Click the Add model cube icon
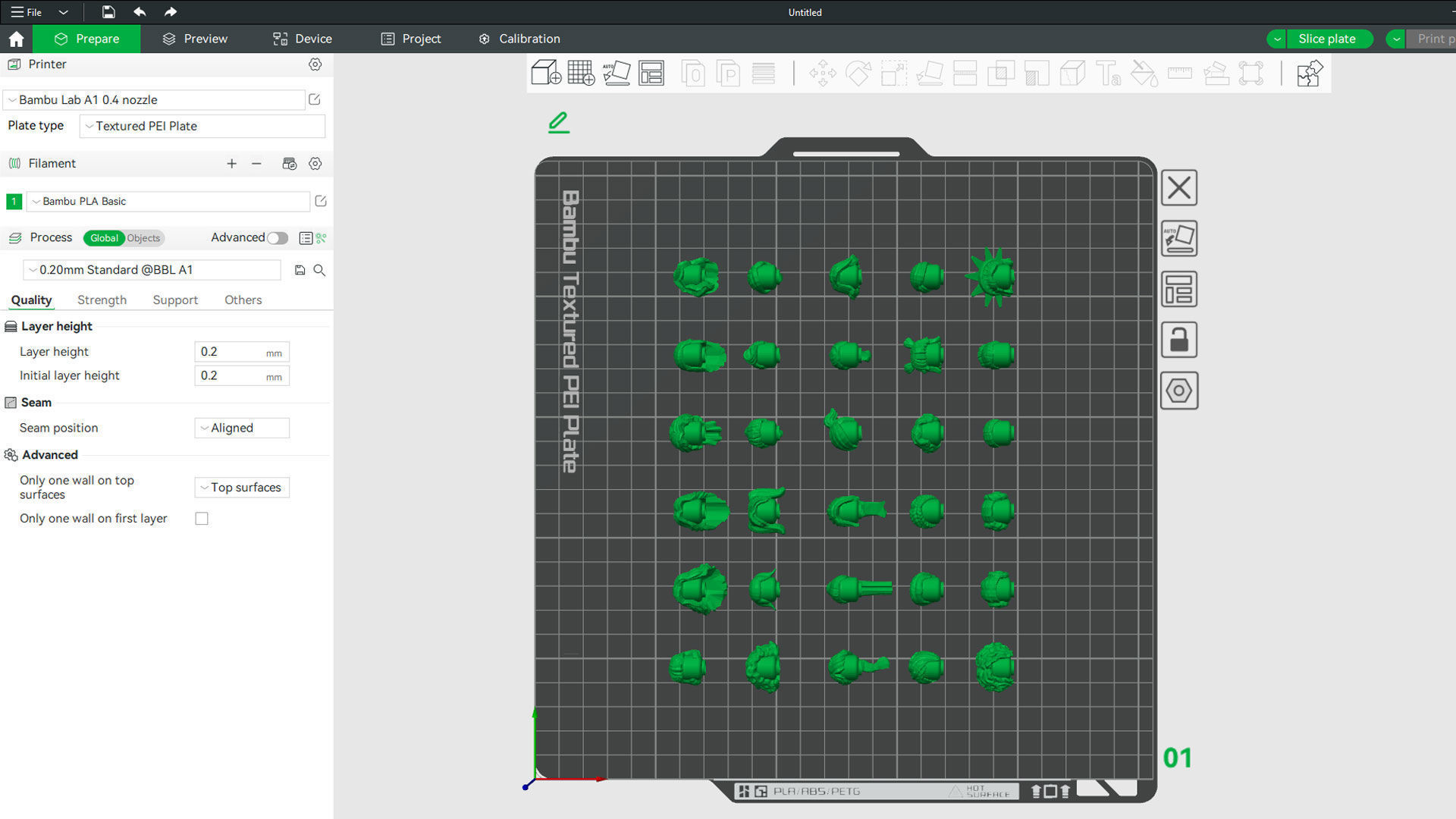Viewport: 1456px width, 819px height. click(546, 74)
